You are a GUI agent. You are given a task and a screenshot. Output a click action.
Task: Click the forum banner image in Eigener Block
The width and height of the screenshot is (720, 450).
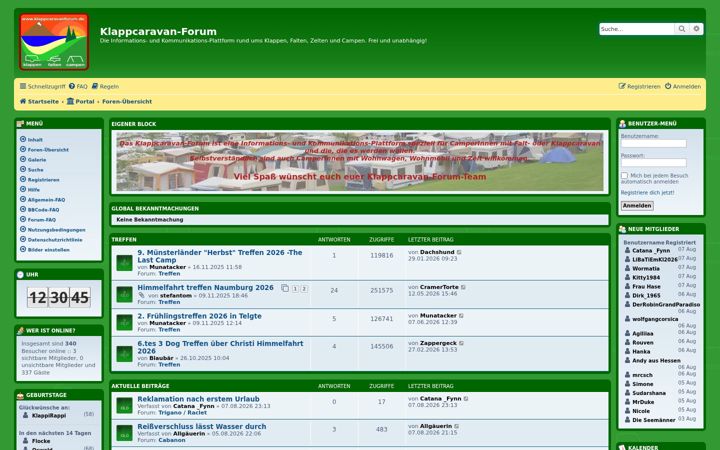click(360, 162)
